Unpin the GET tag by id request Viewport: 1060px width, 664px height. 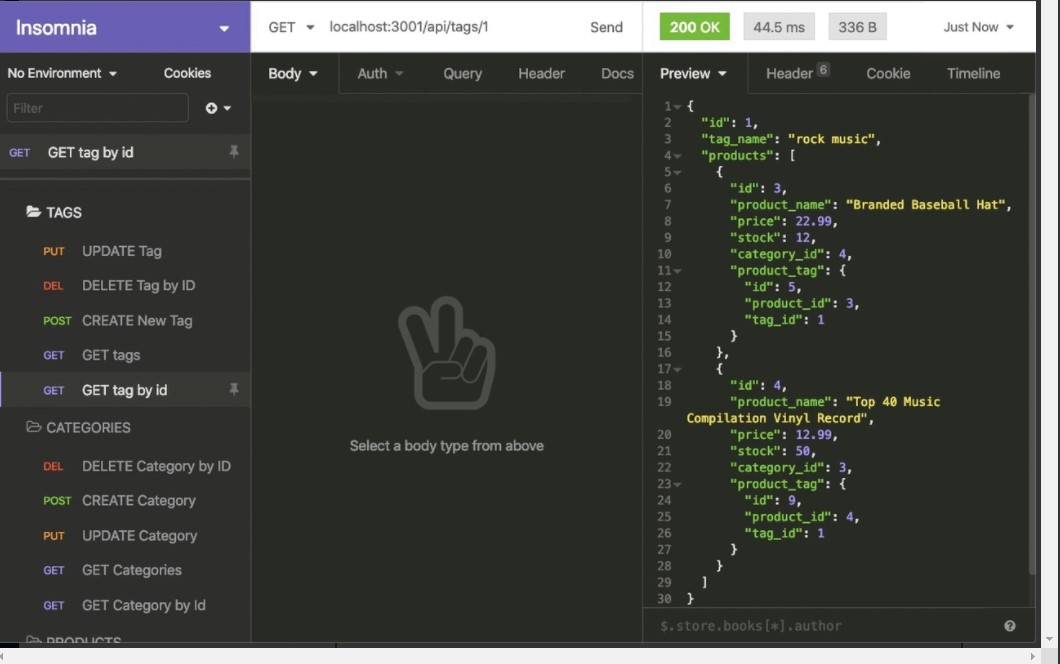click(x=232, y=390)
